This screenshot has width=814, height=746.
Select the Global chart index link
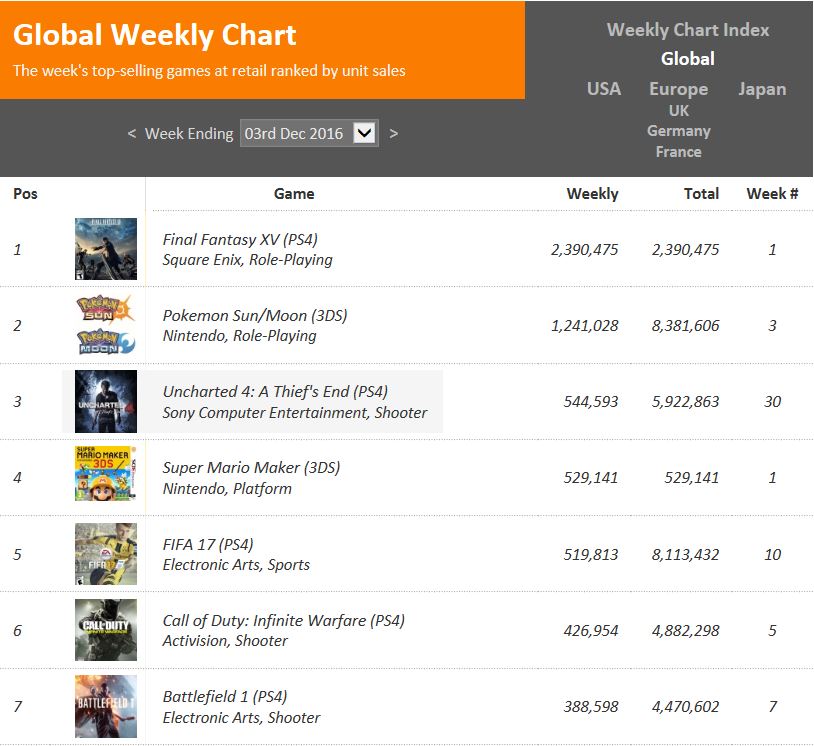688,59
